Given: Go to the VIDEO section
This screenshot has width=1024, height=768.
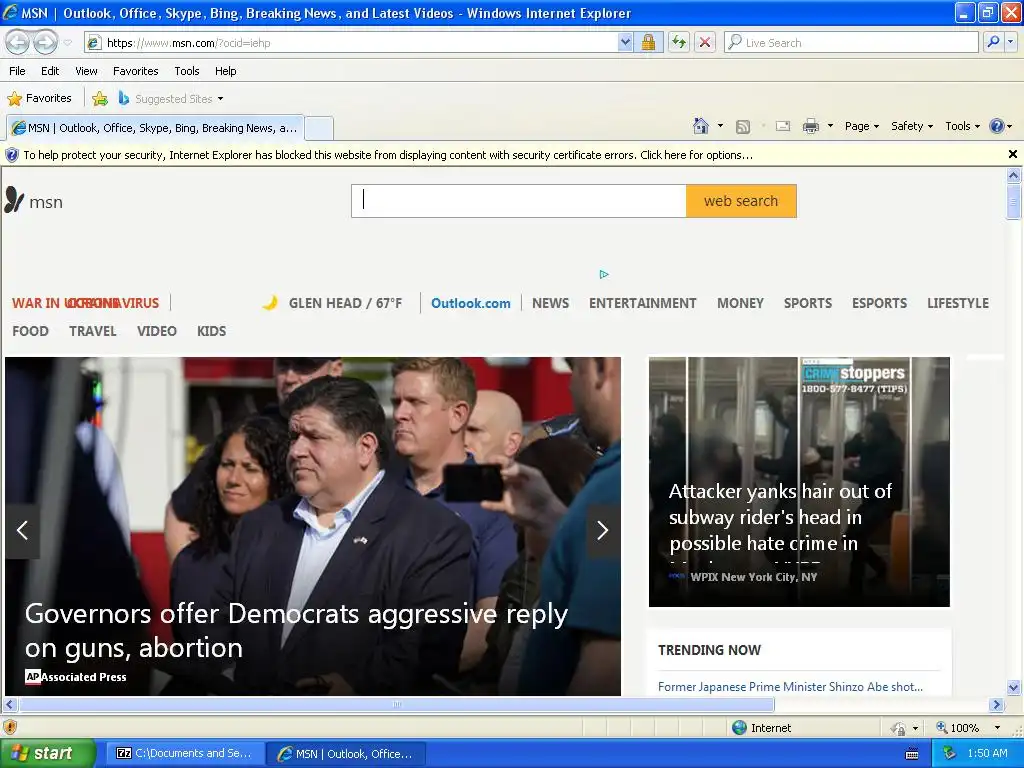Looking at the screenshot, I should (x=157, y=331).
